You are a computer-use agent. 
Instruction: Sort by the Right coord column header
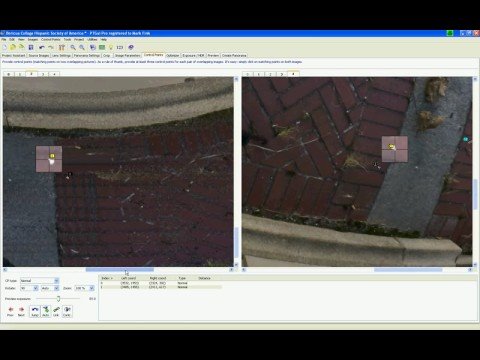(158, 278)
